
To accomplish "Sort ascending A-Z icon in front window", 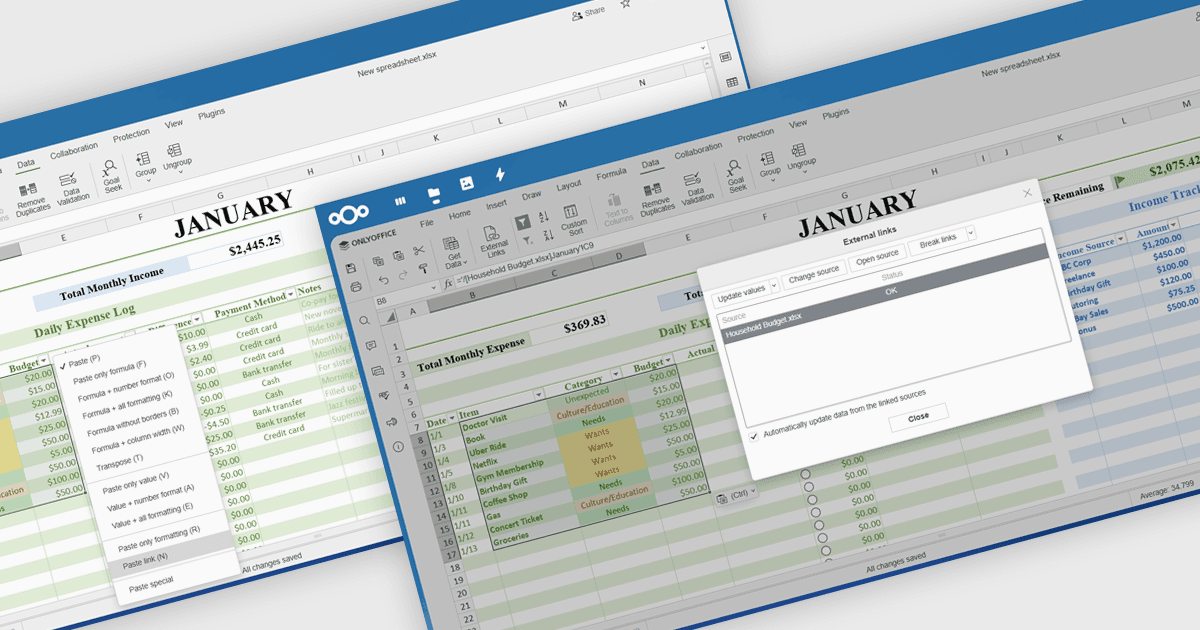I will point(544,216).
